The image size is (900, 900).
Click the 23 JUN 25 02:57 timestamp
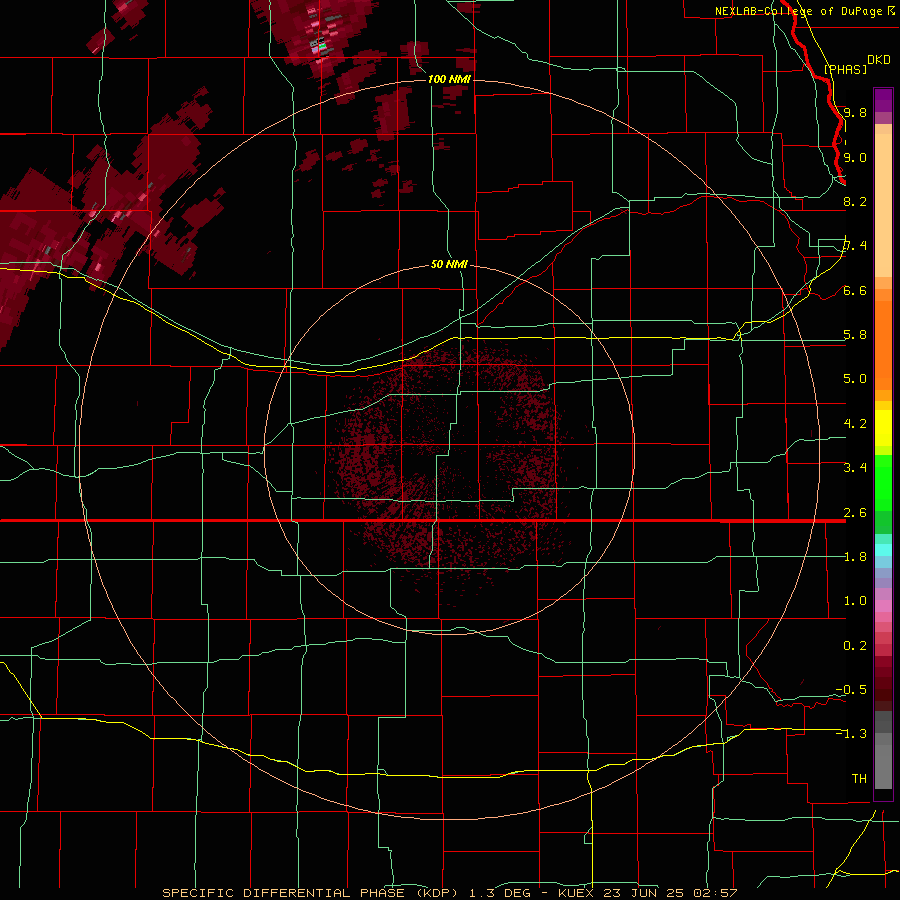(669, 893)
